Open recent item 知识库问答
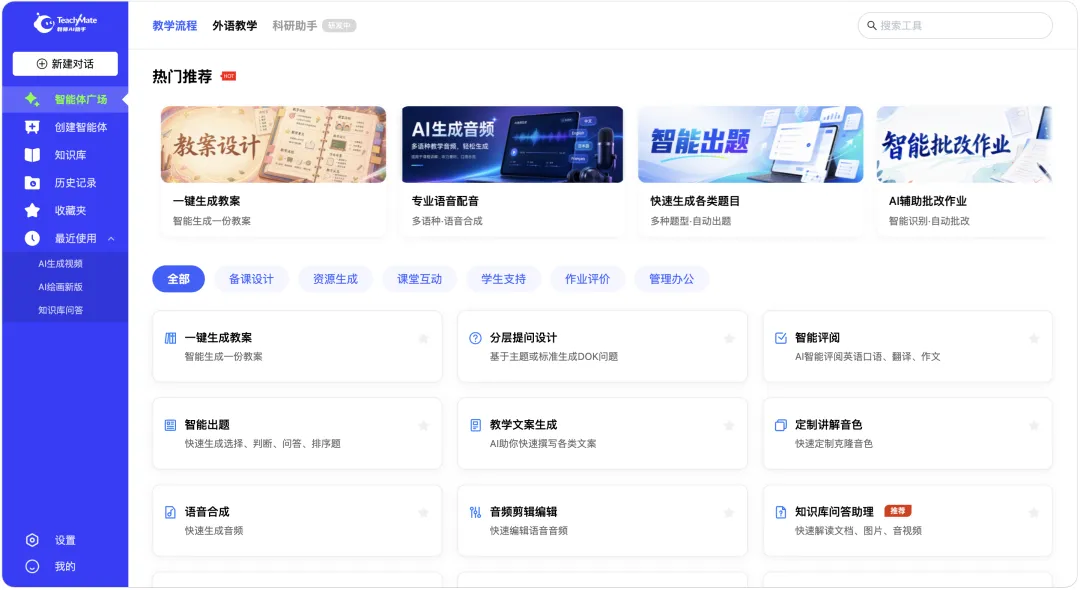The width and height of the screenshot is (1080, 590). click(61, 310)
